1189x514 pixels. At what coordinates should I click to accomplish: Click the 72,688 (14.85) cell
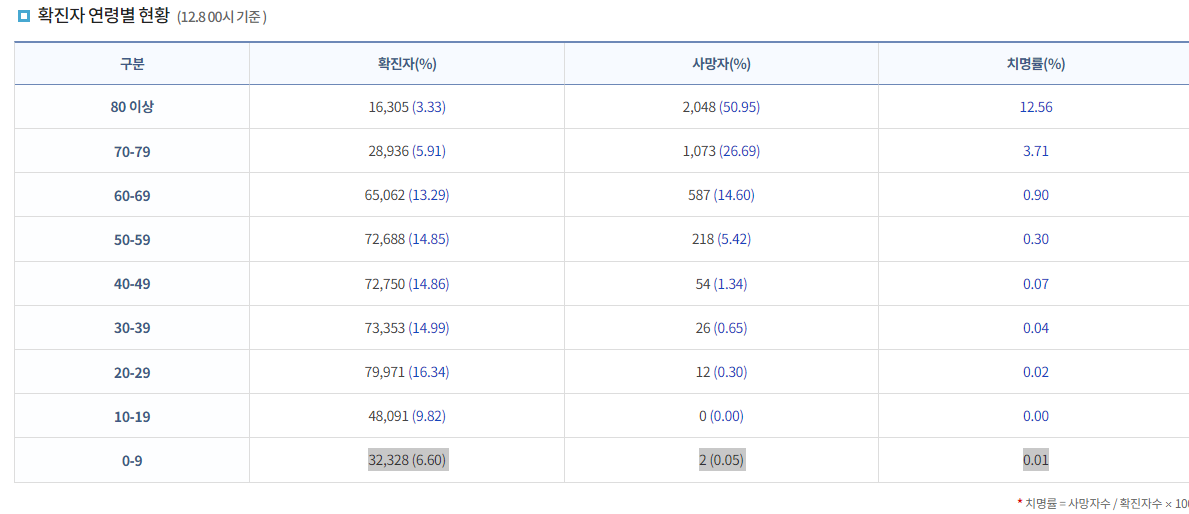click(407, 240)
